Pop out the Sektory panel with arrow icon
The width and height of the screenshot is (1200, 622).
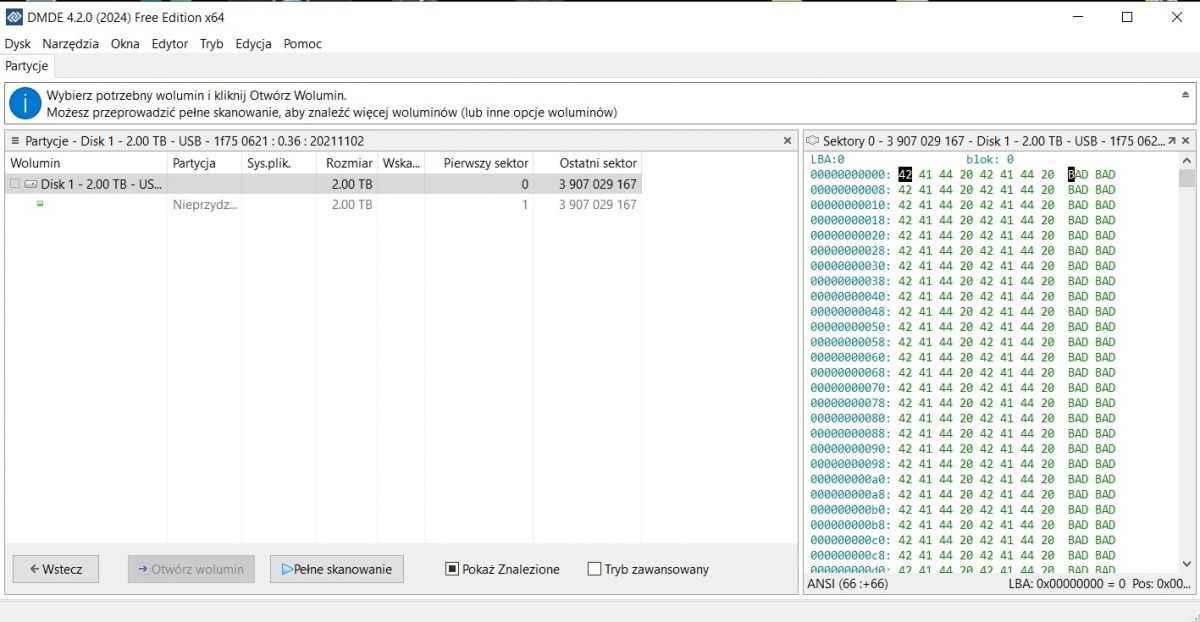click(x=1173, y=141)
